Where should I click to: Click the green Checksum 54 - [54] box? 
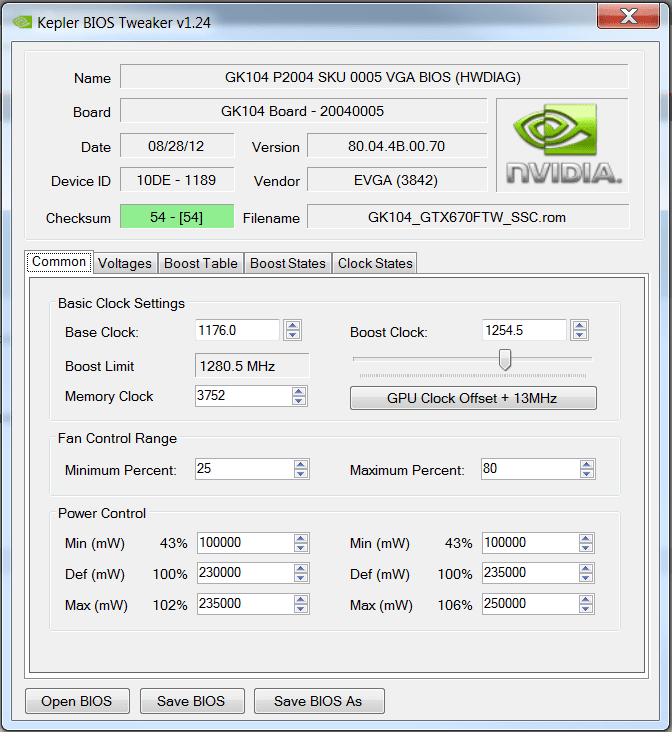(x=177, y=217)
